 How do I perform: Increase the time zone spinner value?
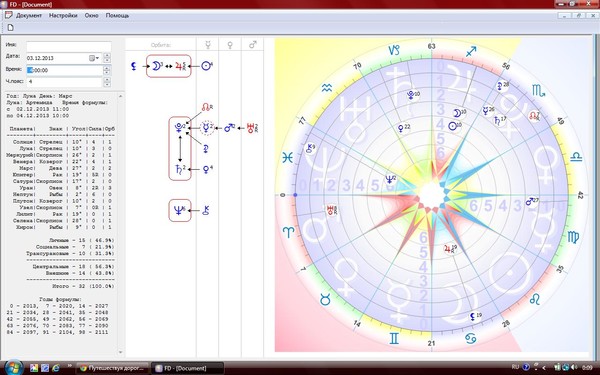(x=107, y=80)
